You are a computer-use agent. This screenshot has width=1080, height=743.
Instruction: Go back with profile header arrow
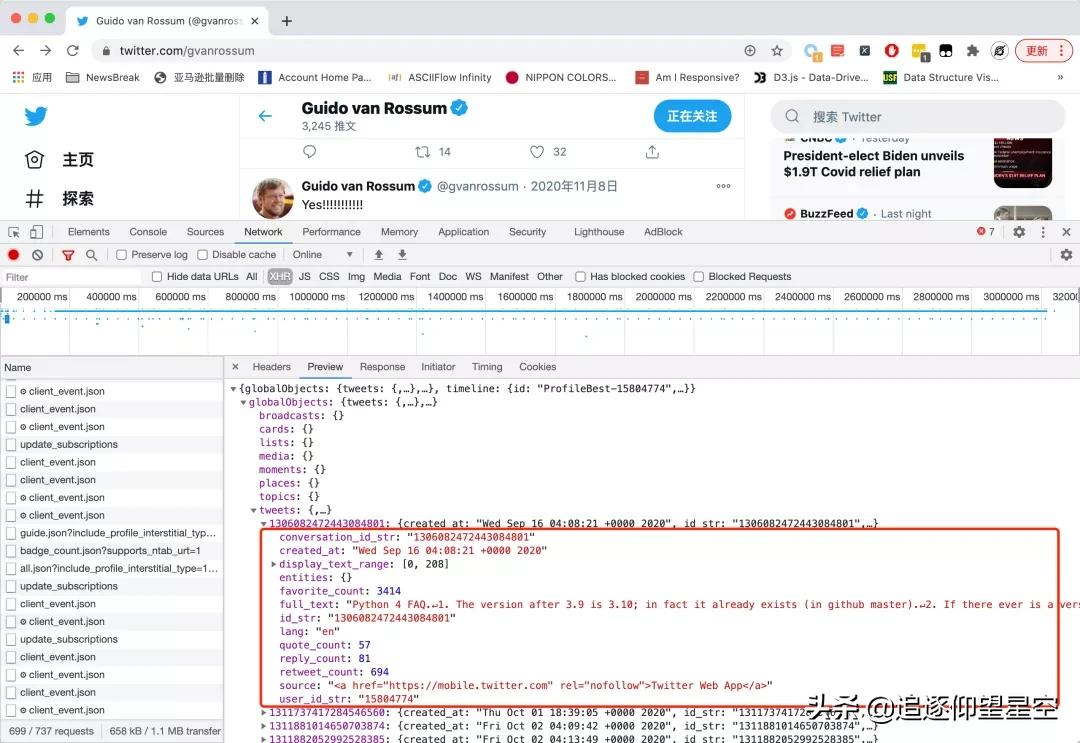tap(265, 116)
